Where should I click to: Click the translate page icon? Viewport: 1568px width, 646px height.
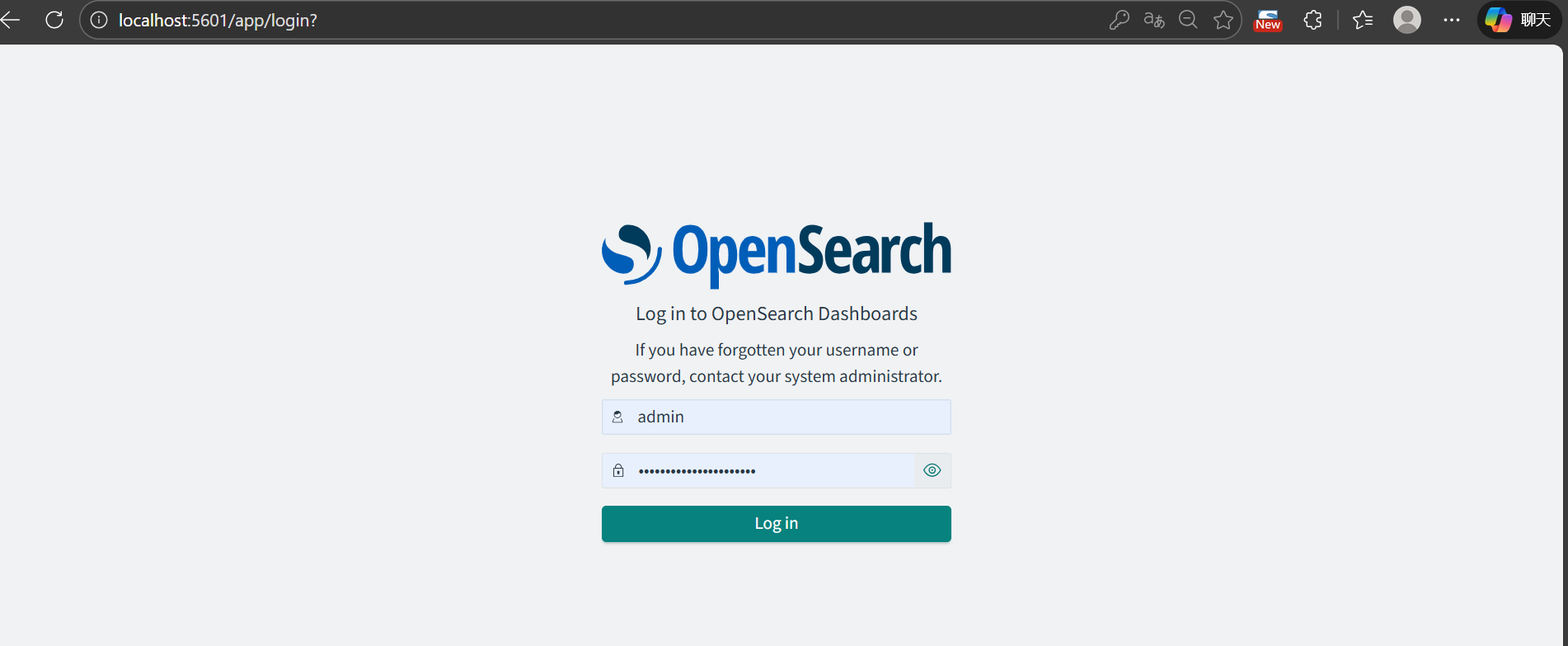(1154, 20)
